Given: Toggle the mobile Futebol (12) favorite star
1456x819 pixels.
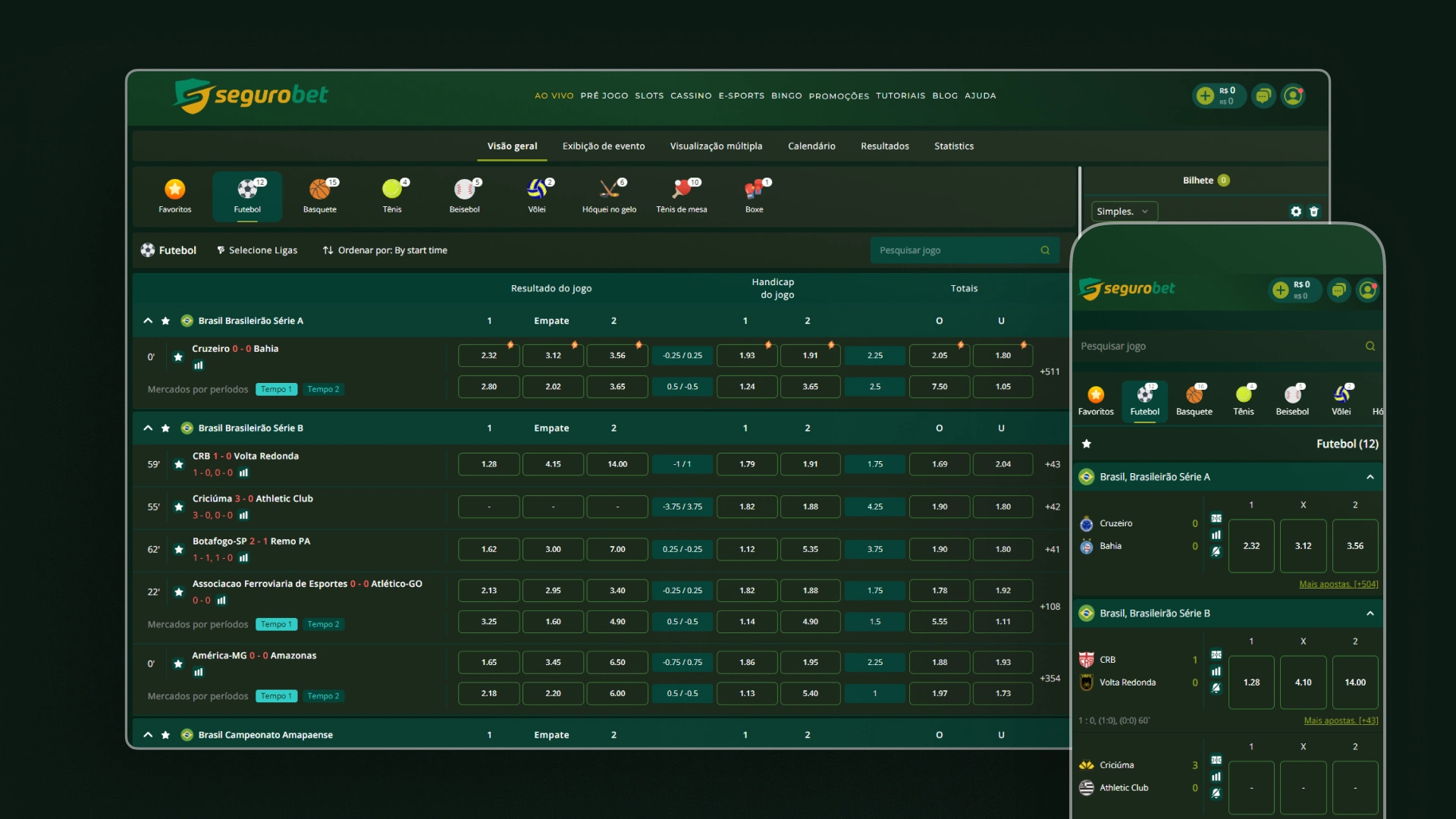Looking at the screenshot, I should point(1087,444).
